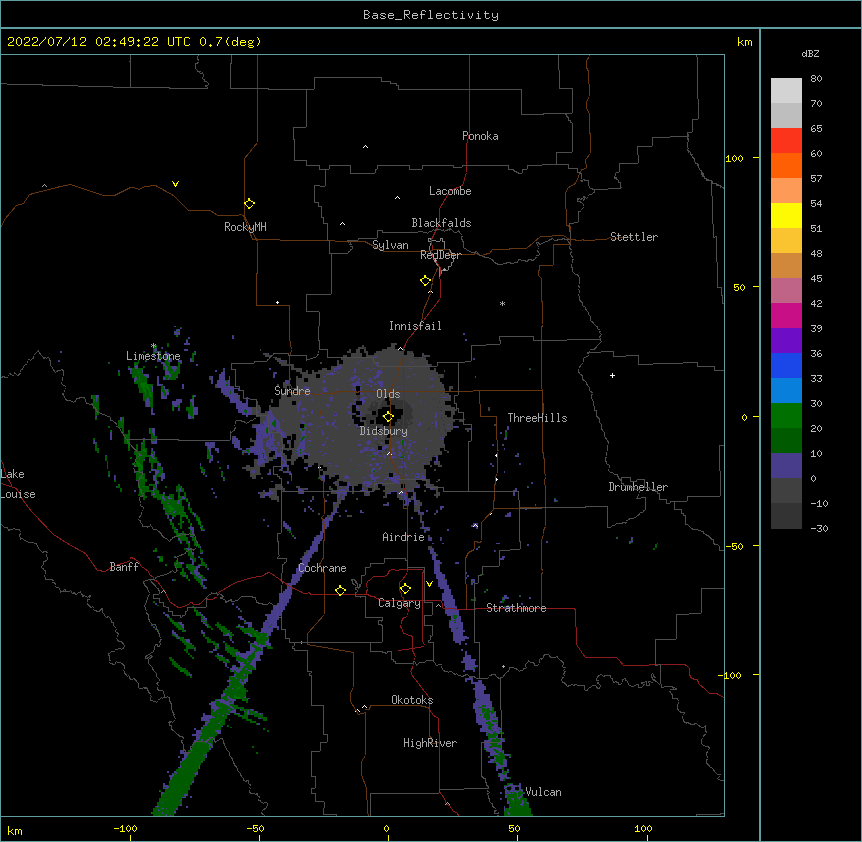Click the green 20 dBZ legend color
Viewport: 862px width, 842px height.
pyautogui.click(x=786, y=416)
